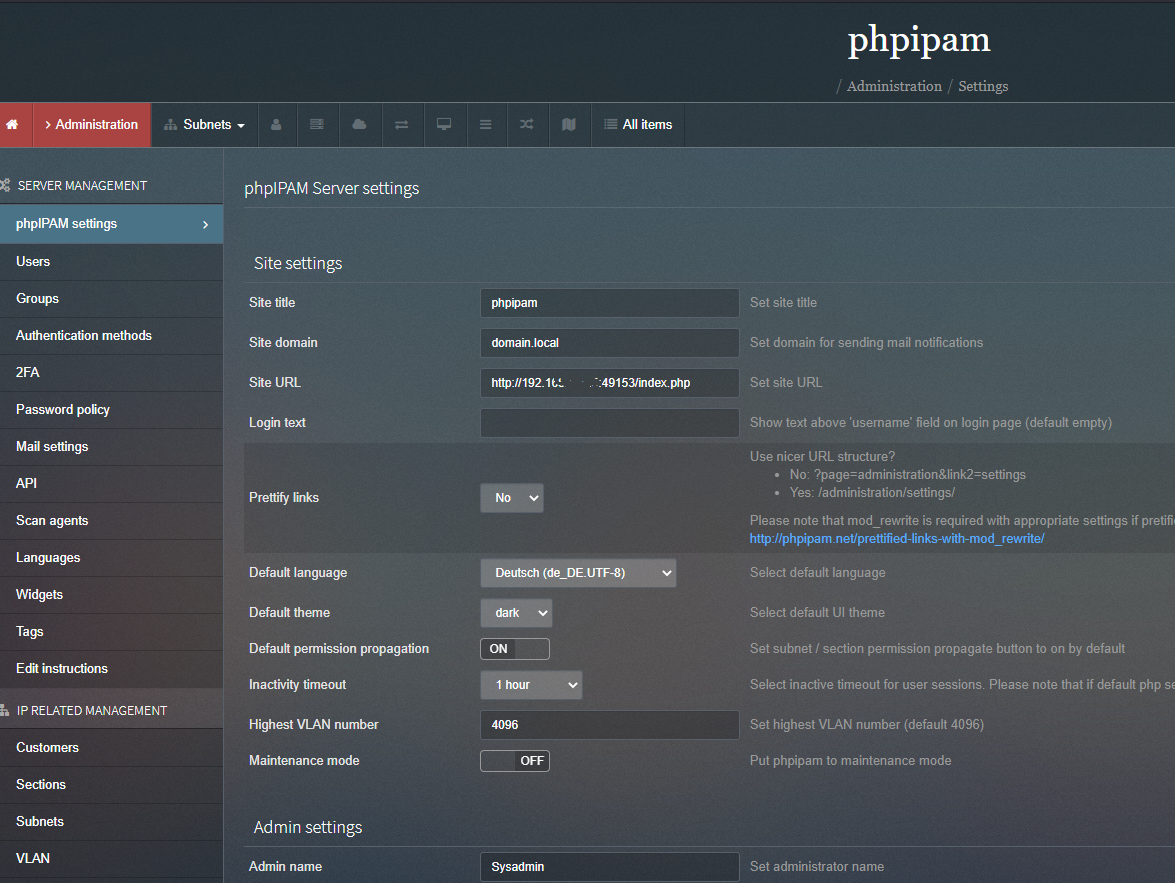Click 'Put phpipam to maintenance mode' hint

click(851, 761)
